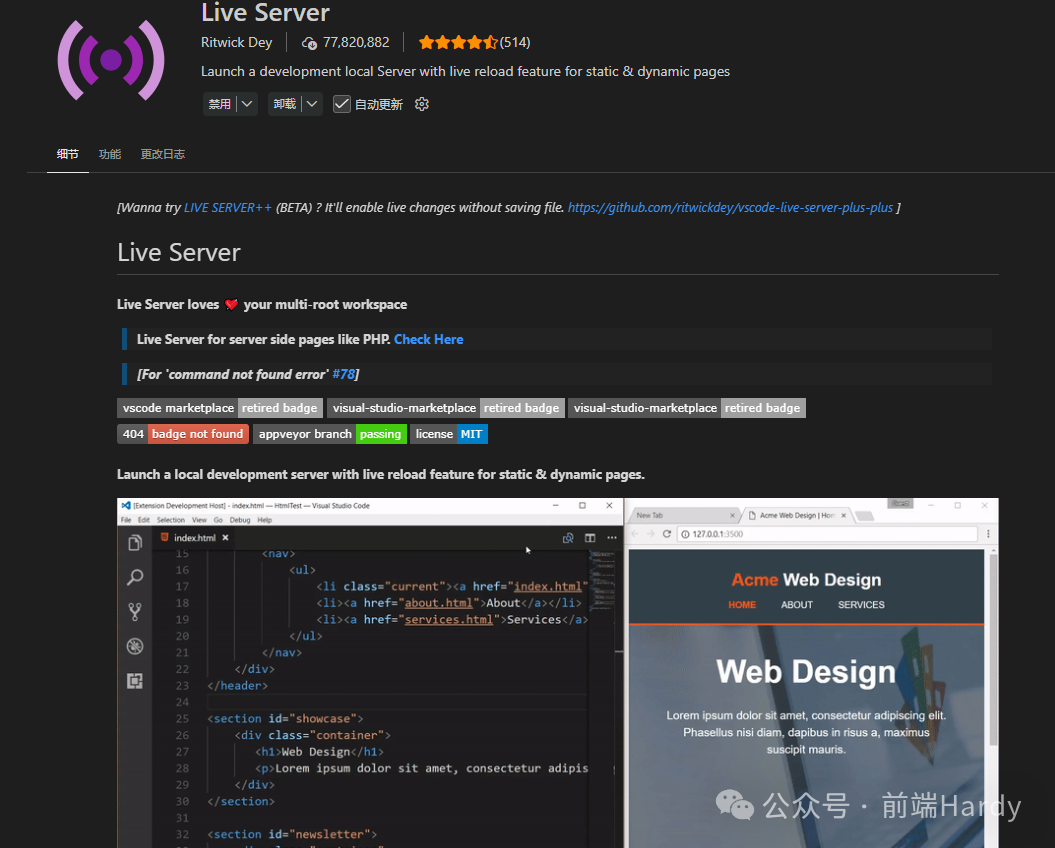Switch to the 更改日志 changelog tab
Viewport: 1055px width, 848px height.
coord(163,154)
